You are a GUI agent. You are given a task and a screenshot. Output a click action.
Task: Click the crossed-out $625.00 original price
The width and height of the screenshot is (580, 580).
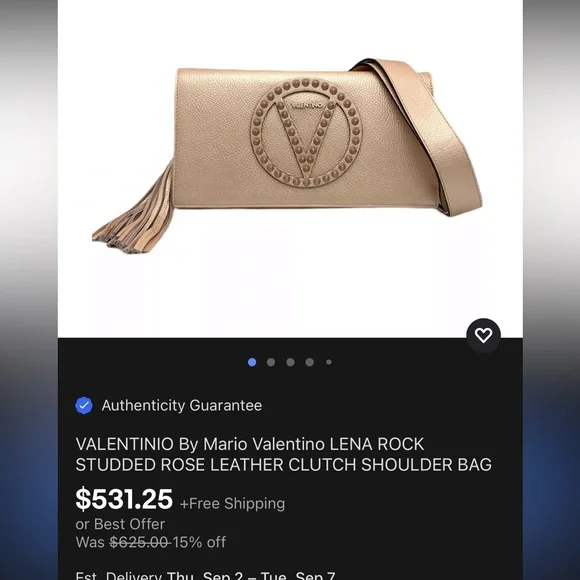[139, 542]
